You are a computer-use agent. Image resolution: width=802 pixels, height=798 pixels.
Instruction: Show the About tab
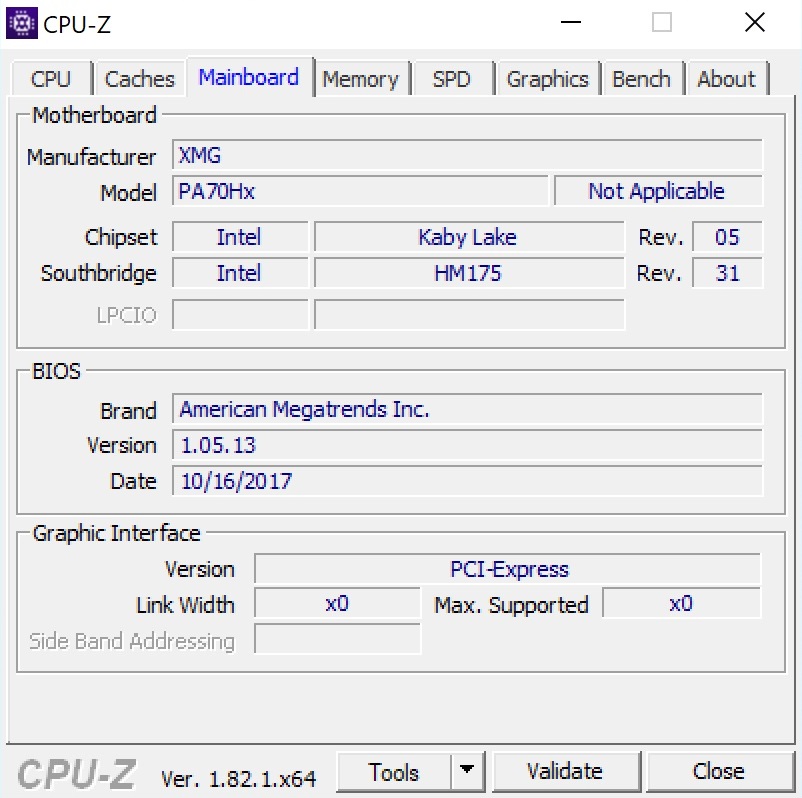(x=726, y=79)
